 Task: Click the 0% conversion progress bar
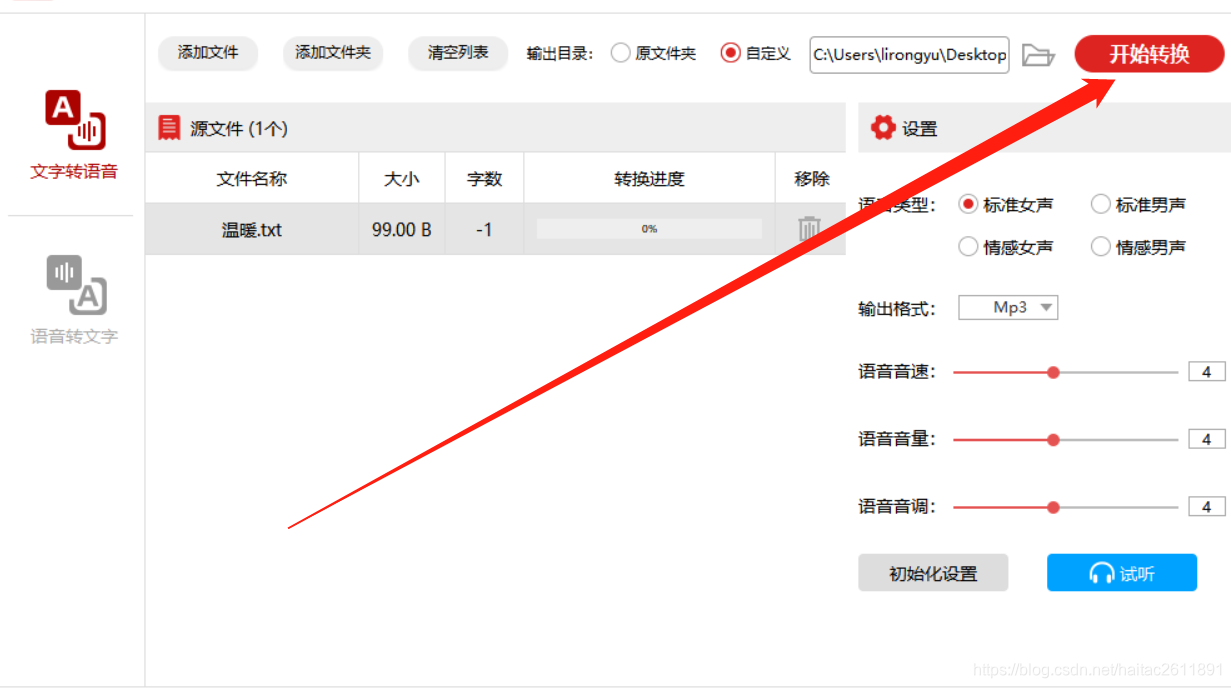pos(649,229)
